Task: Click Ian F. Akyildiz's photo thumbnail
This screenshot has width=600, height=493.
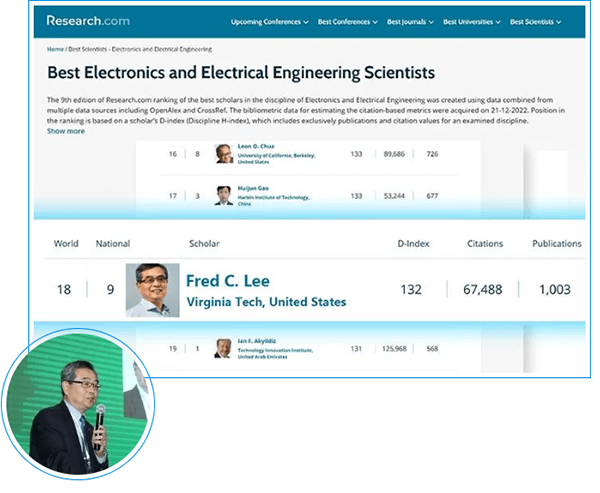Action: click(x=224, y=350)
